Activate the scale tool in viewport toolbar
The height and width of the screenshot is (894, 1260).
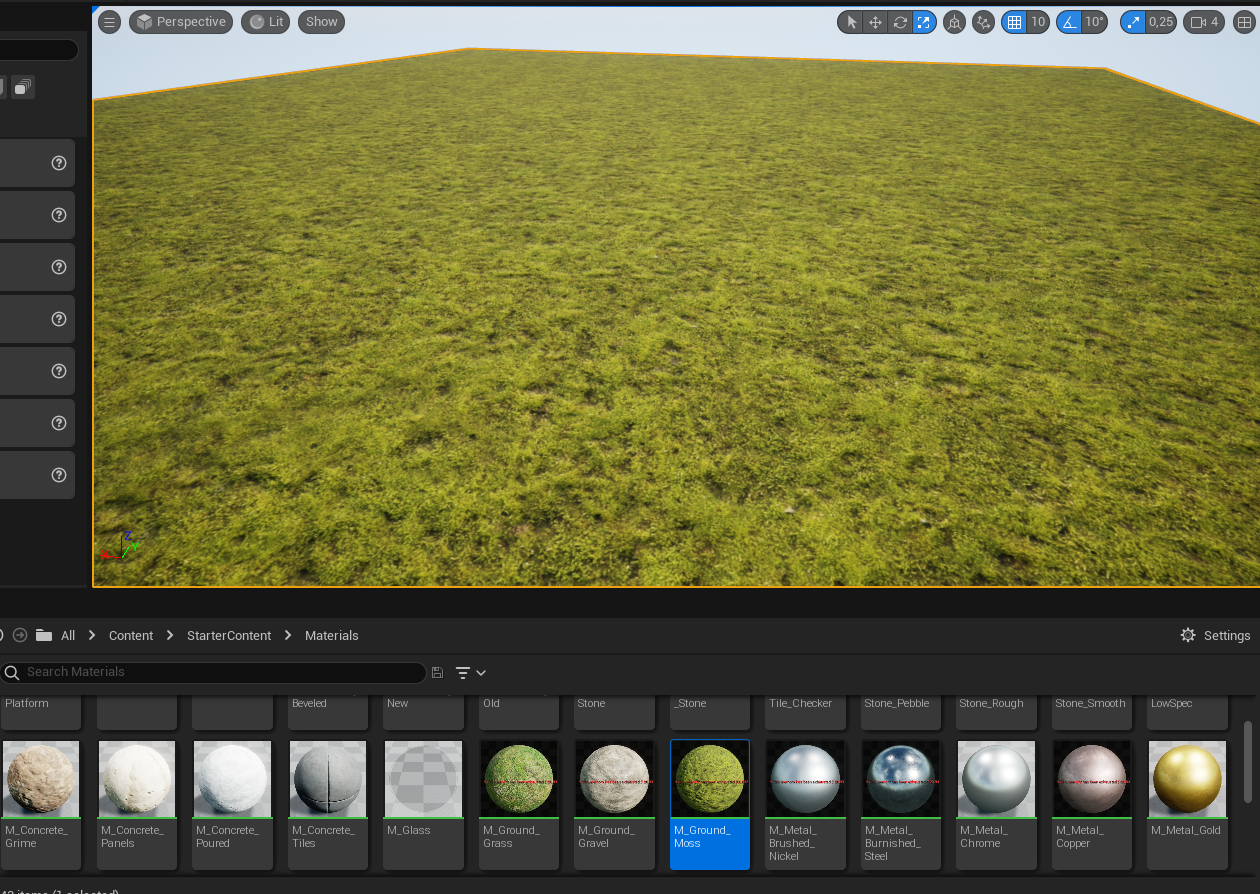[x=924, y=22]
